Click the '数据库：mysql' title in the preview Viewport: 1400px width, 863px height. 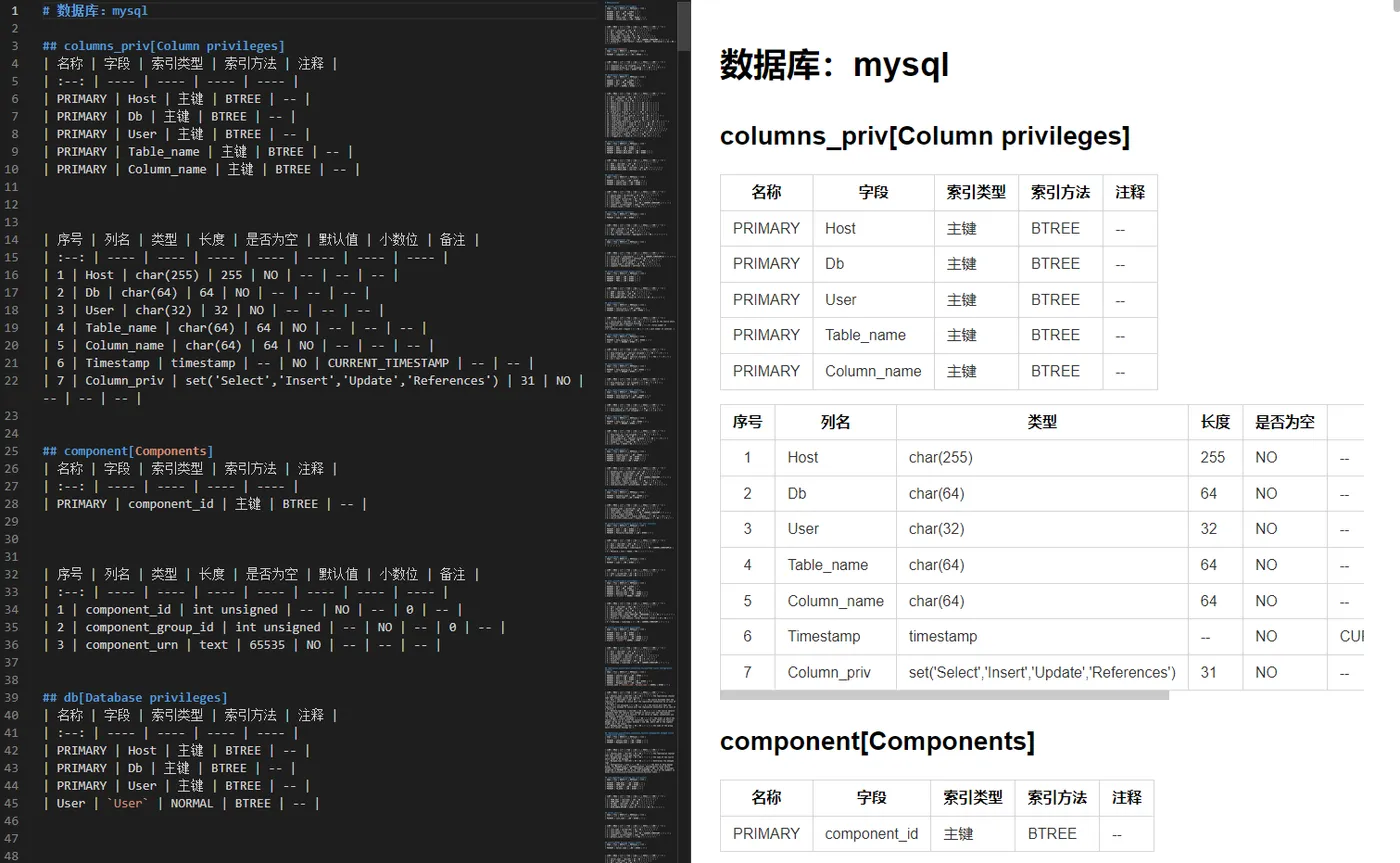click(x=834, y=66)
